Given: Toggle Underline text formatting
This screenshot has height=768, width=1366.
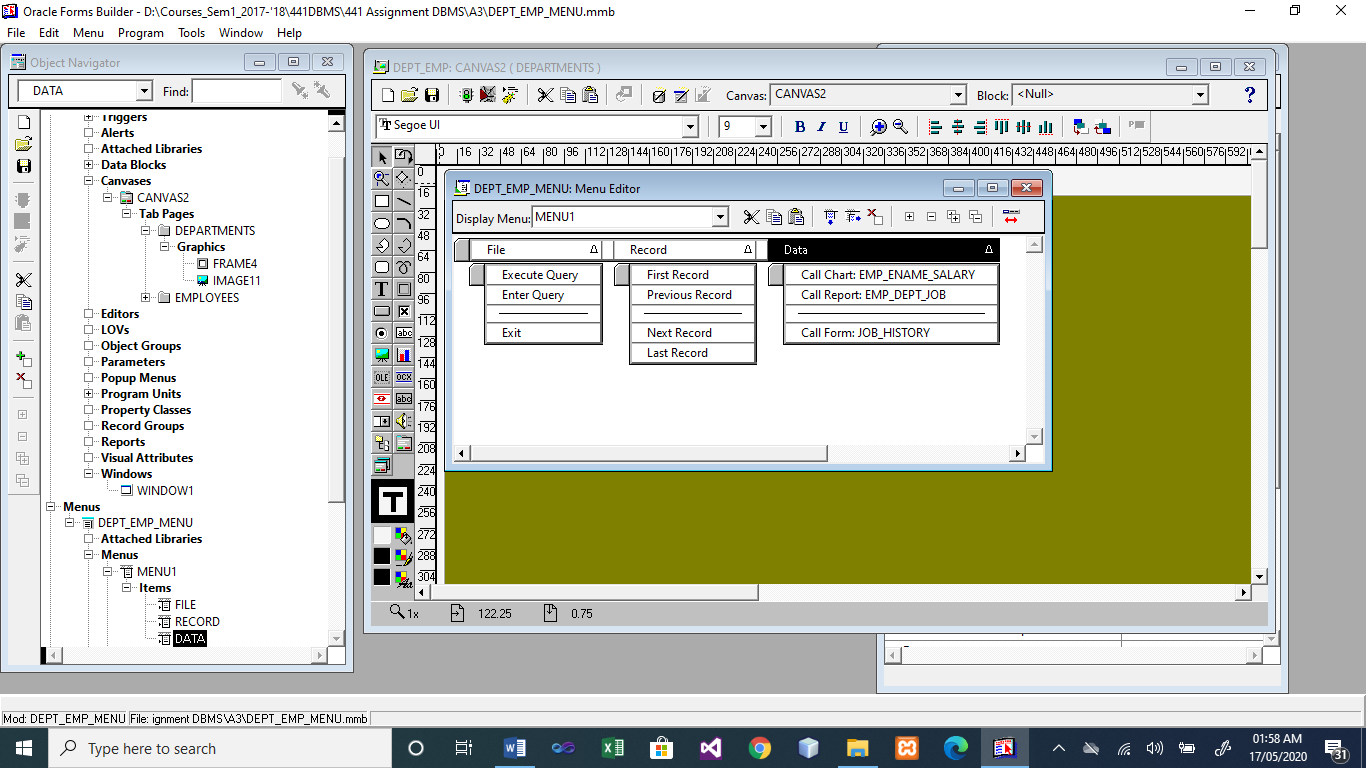Looking at the screenshot, I should [844, 127].
